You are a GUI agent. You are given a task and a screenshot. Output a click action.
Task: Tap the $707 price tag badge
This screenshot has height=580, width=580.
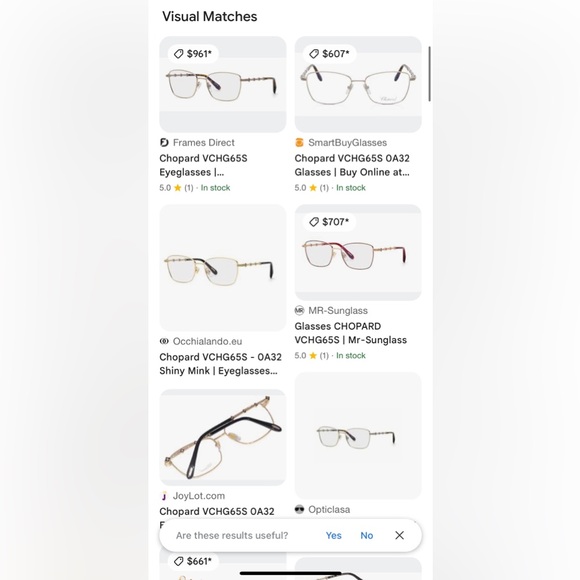point(329,222)
